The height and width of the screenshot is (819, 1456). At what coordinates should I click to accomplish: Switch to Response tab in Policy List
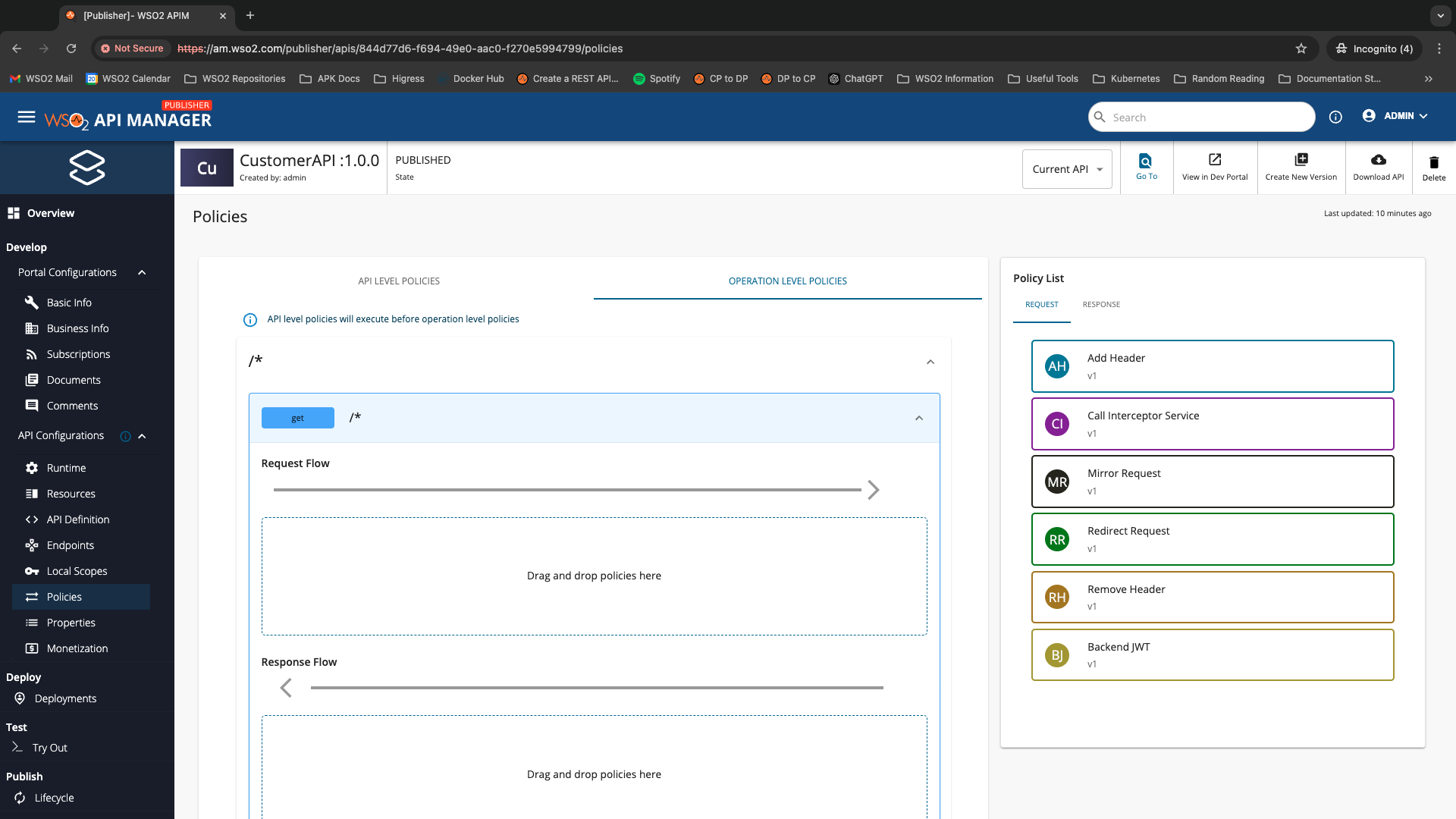(1101, 305)
